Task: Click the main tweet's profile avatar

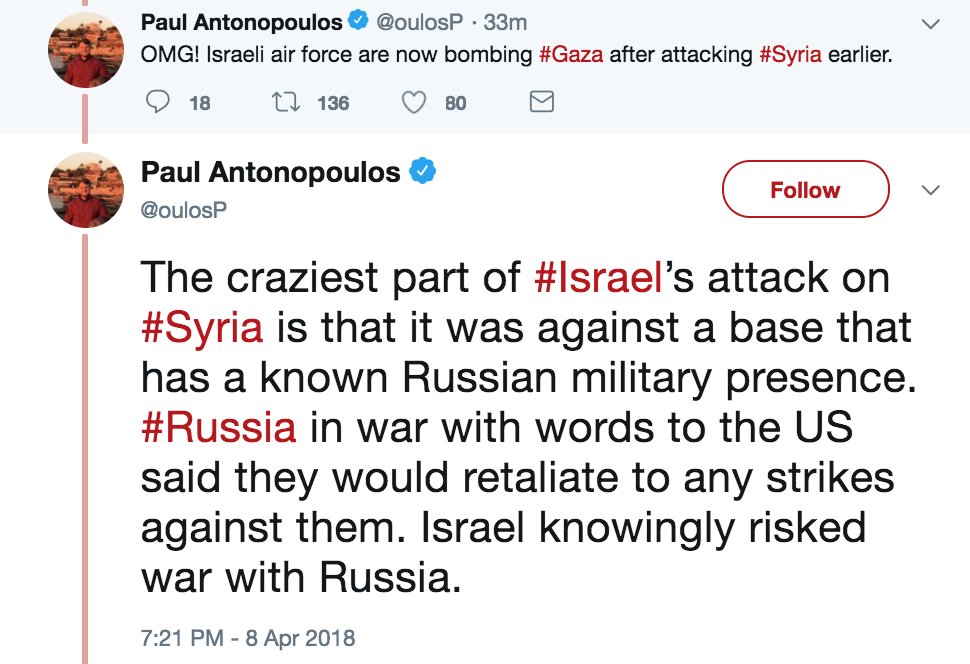Action: click(x=86, y=190)
